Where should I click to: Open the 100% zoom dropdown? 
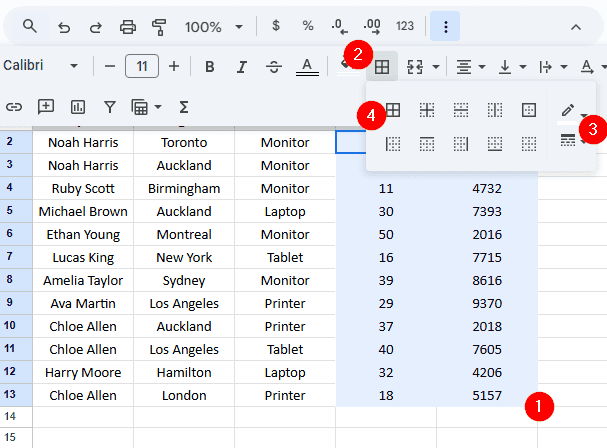point(214,27)
